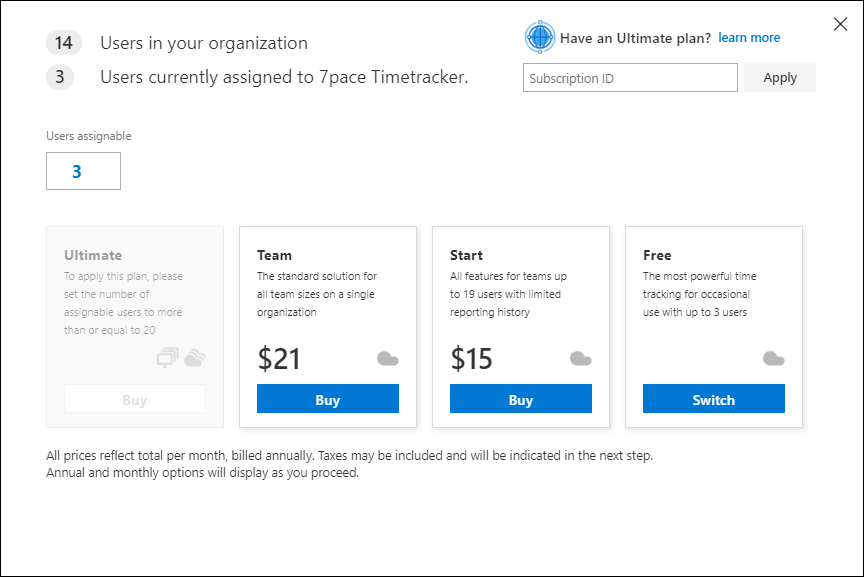Click "Users in your organization" text
Screen dimensions: 864x577
(204, 43)
